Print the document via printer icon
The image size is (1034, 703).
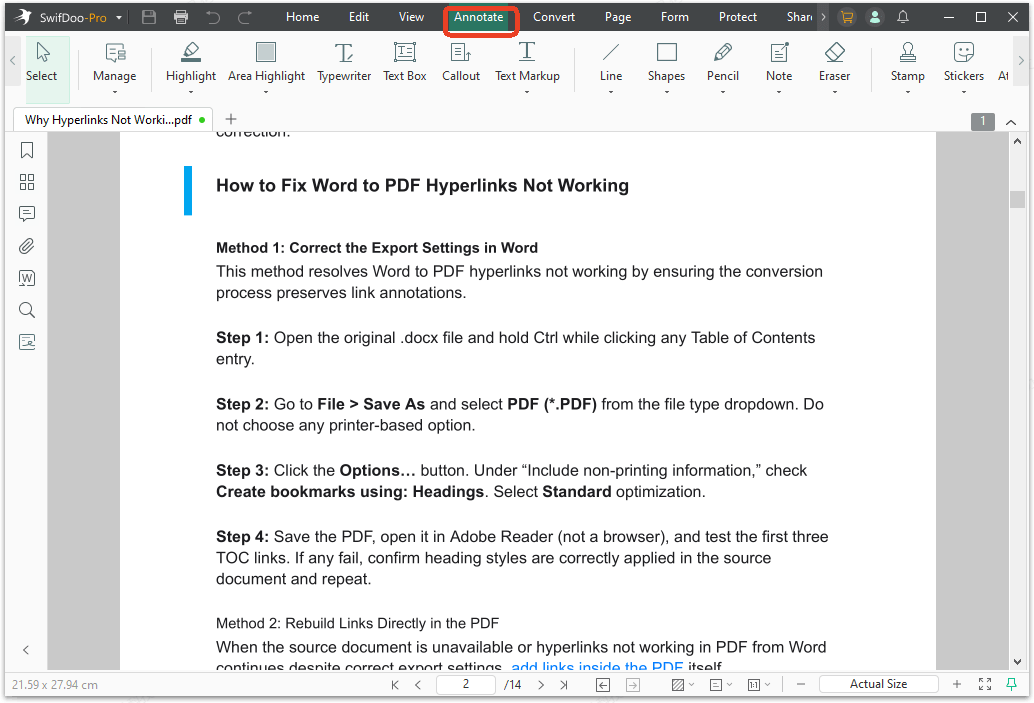click(x=181, y=17)
